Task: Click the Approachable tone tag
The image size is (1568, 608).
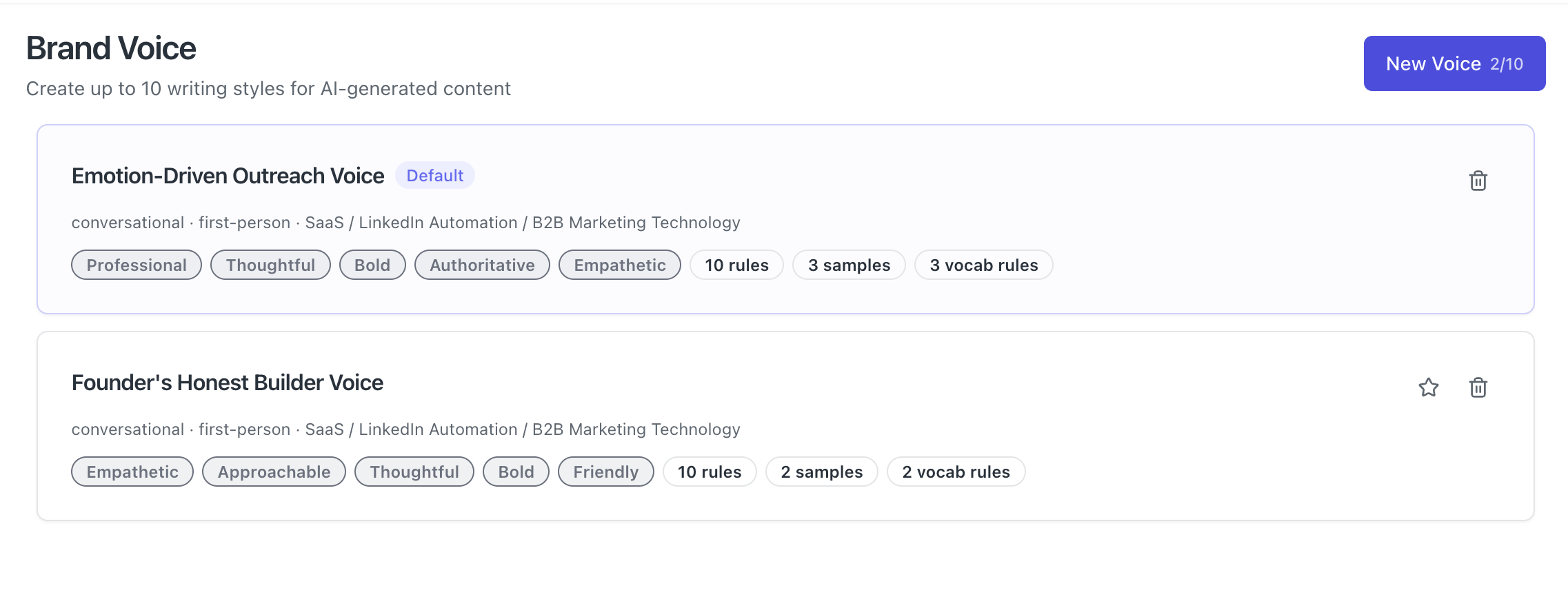Action: [x=274, y=472]
